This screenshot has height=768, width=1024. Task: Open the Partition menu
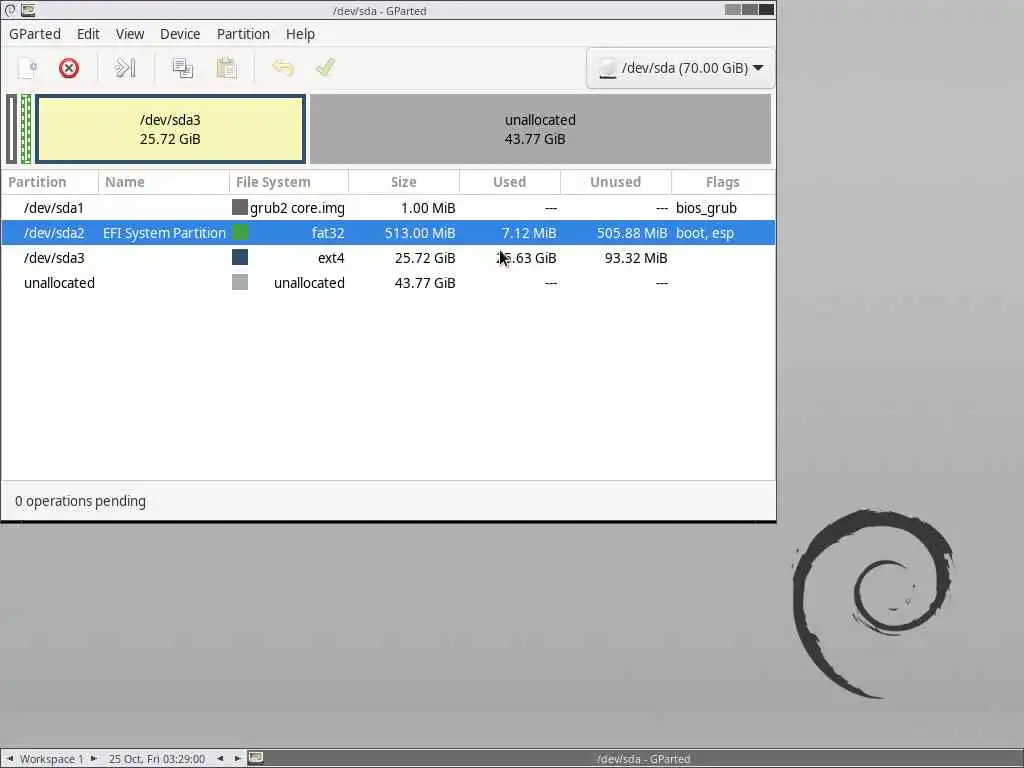(x=243, y=34)
